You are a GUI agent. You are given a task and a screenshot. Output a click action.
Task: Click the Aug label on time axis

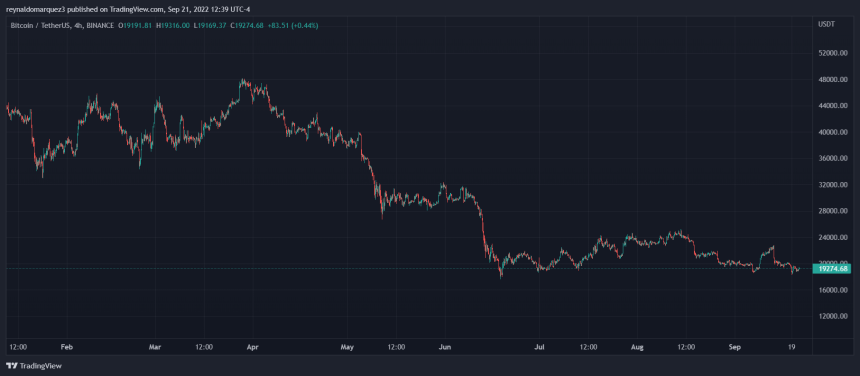637,347
